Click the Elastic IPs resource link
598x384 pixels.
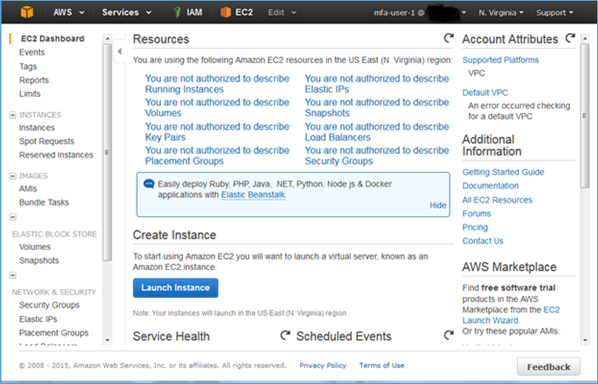(376, 84)
